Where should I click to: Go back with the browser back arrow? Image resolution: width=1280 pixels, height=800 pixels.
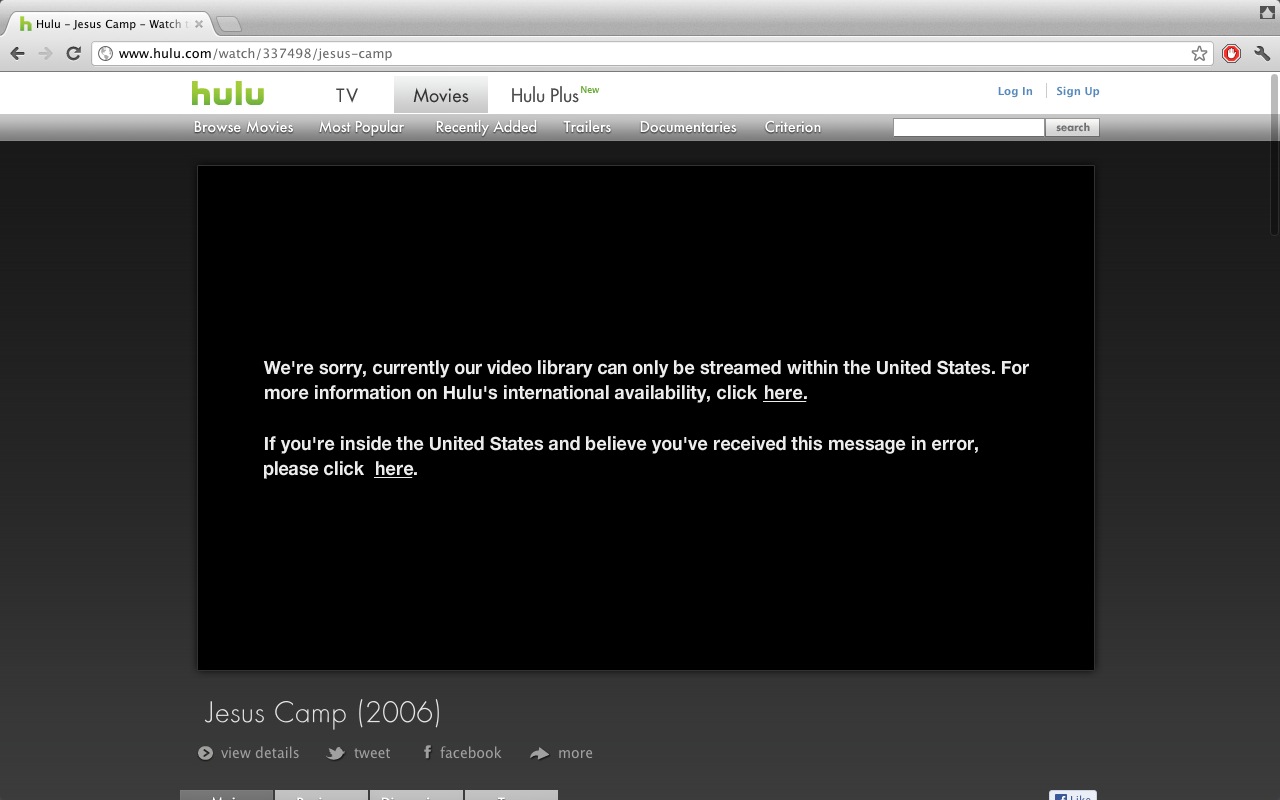(x=17, y=53)
